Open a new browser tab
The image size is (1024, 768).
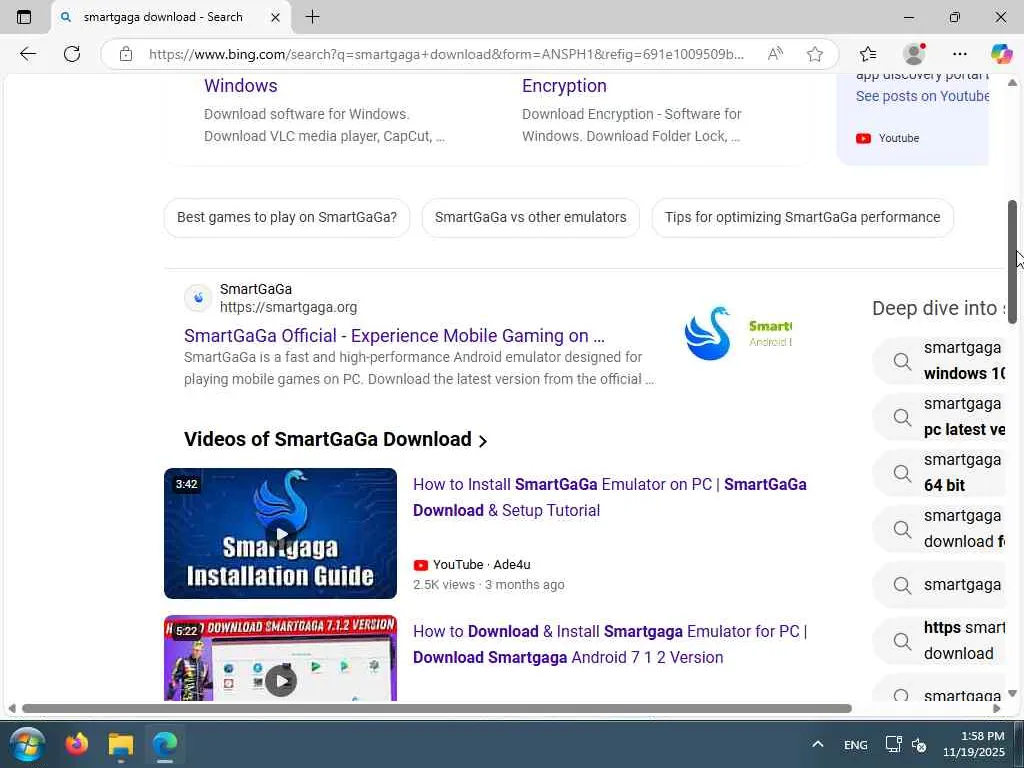(313, 17)
